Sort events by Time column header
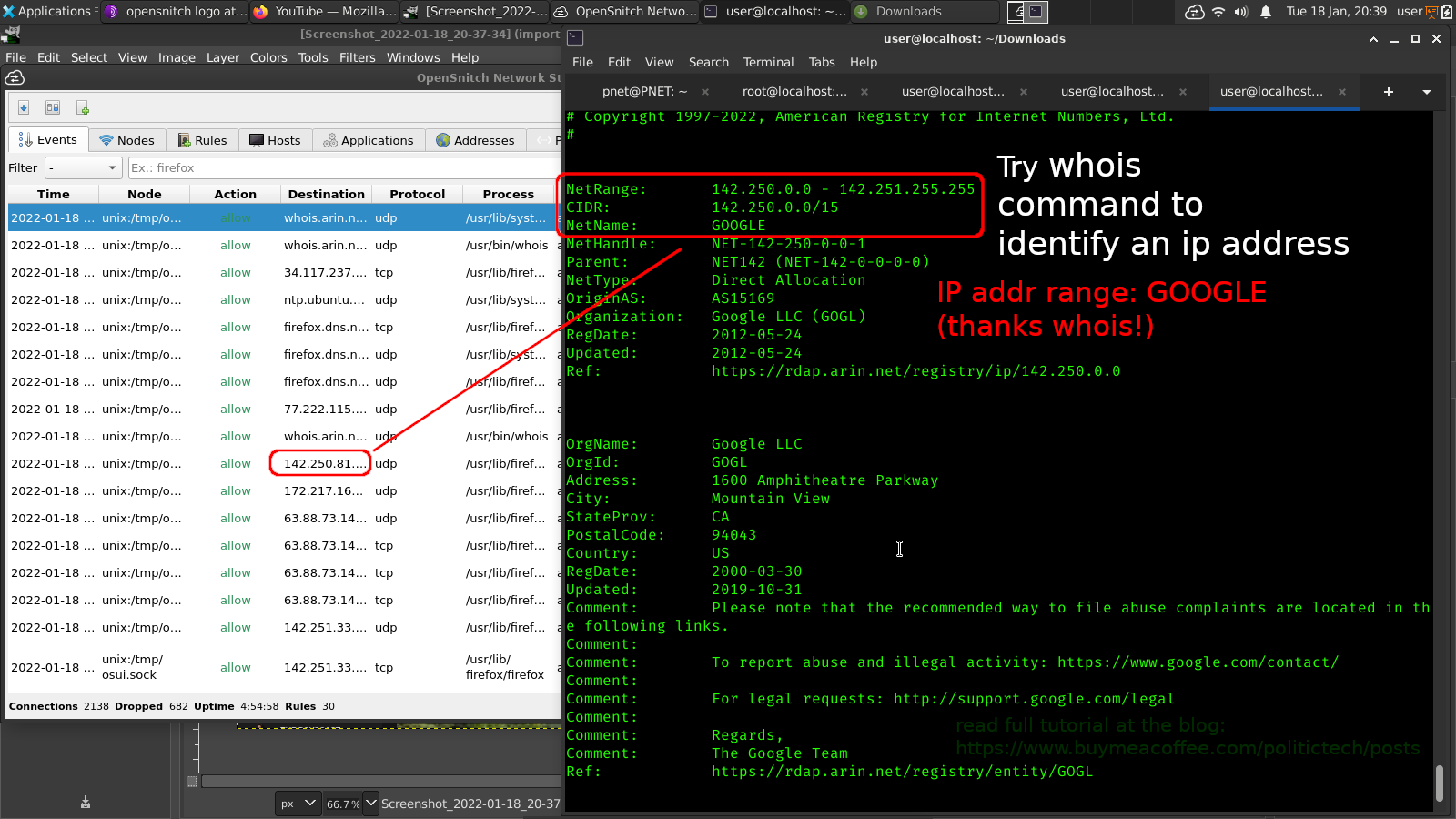1456x819 pixels. tap(53, 195)
